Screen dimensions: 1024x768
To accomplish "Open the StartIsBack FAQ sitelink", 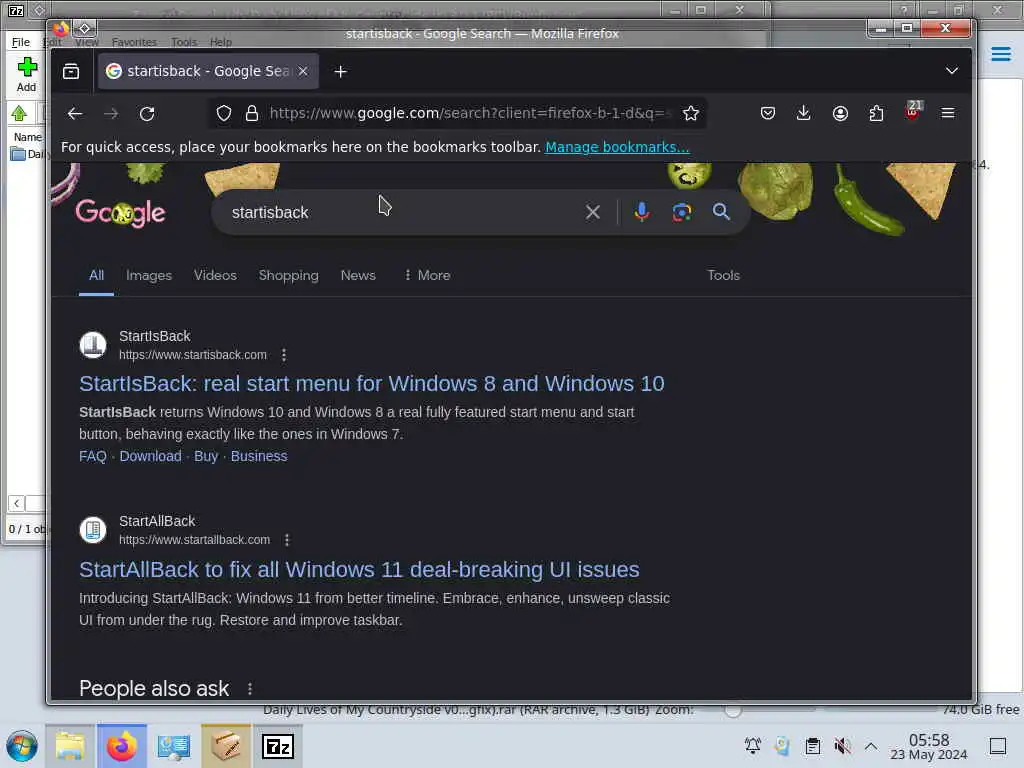I will coord(93,456).
